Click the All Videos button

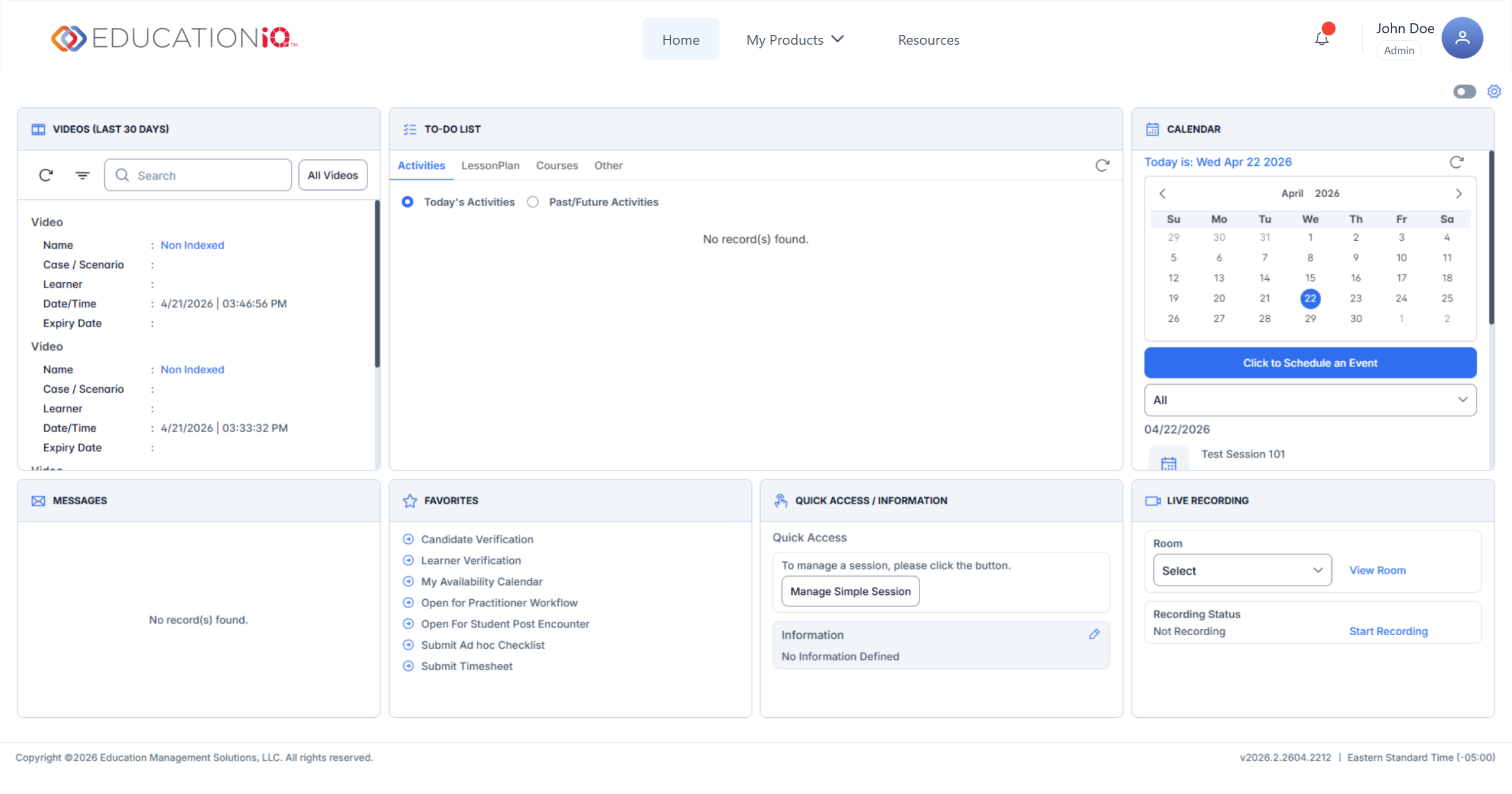(333, 175)
